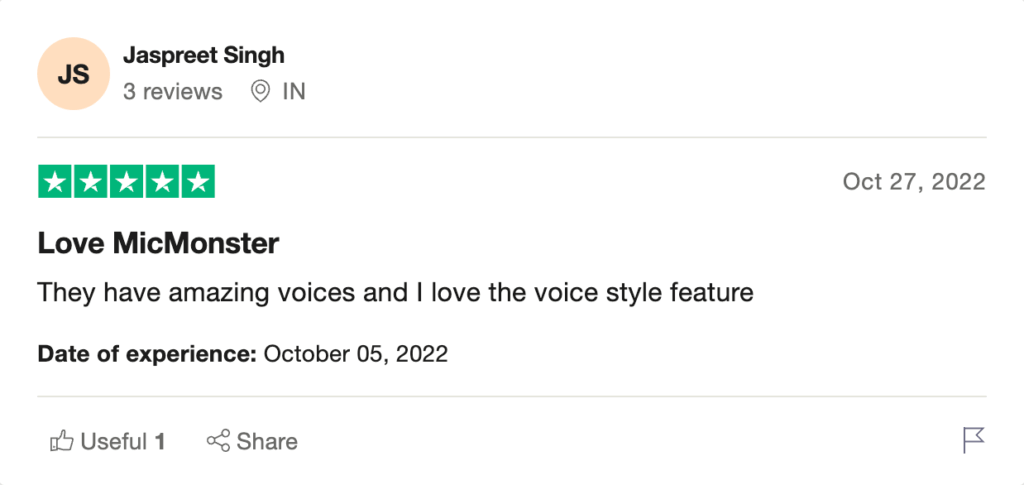The width and height of the screenshot is (1024, 485).
Task: Click the review text about amazing voices
Action: (394, 293)
